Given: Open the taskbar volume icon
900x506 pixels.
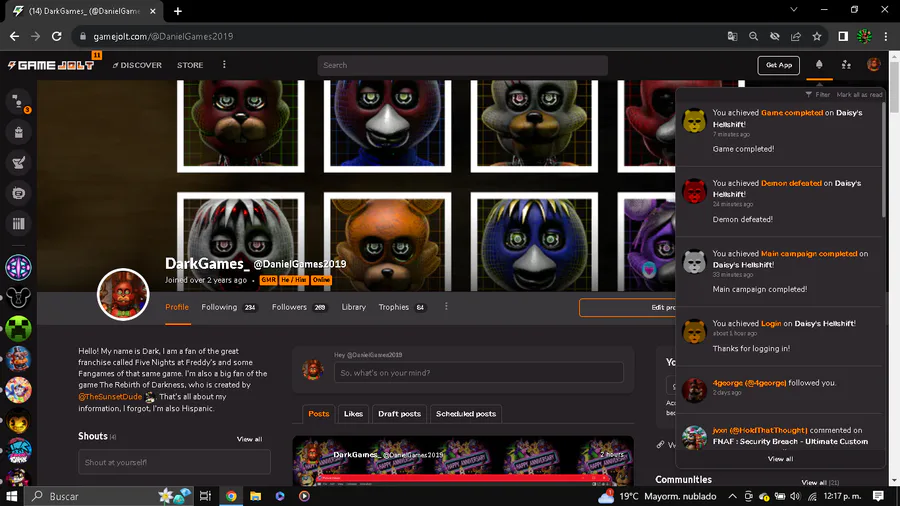Looking at the screenshot, I should (796, 496).
